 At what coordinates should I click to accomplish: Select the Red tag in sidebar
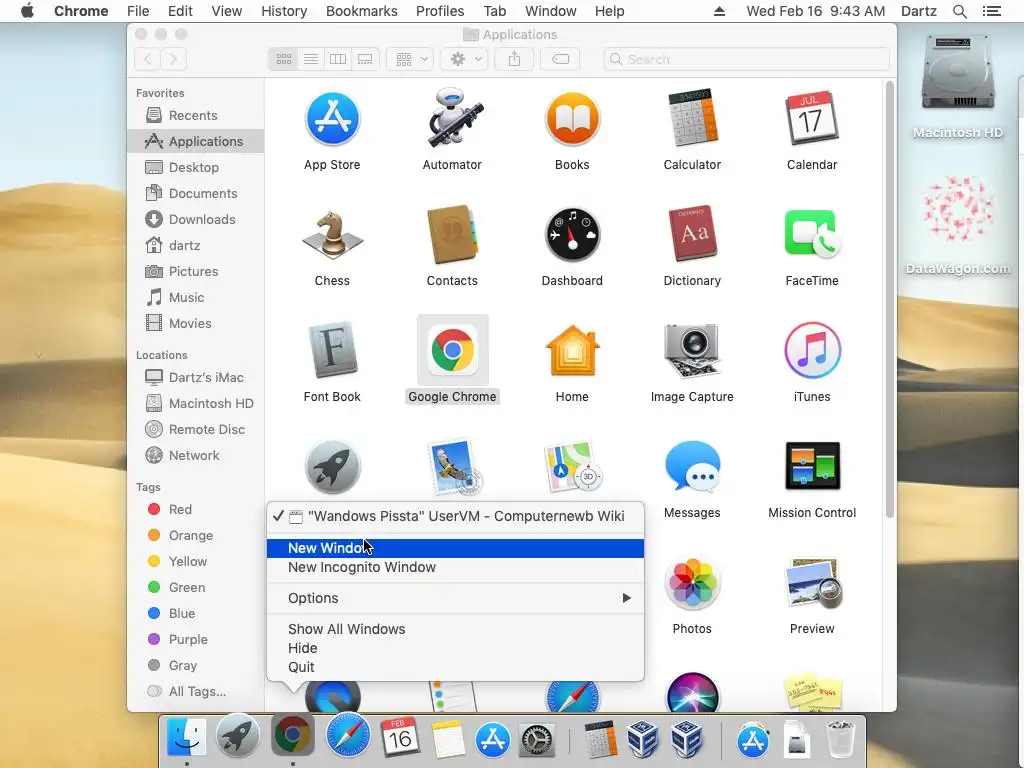tap(180, 509)
